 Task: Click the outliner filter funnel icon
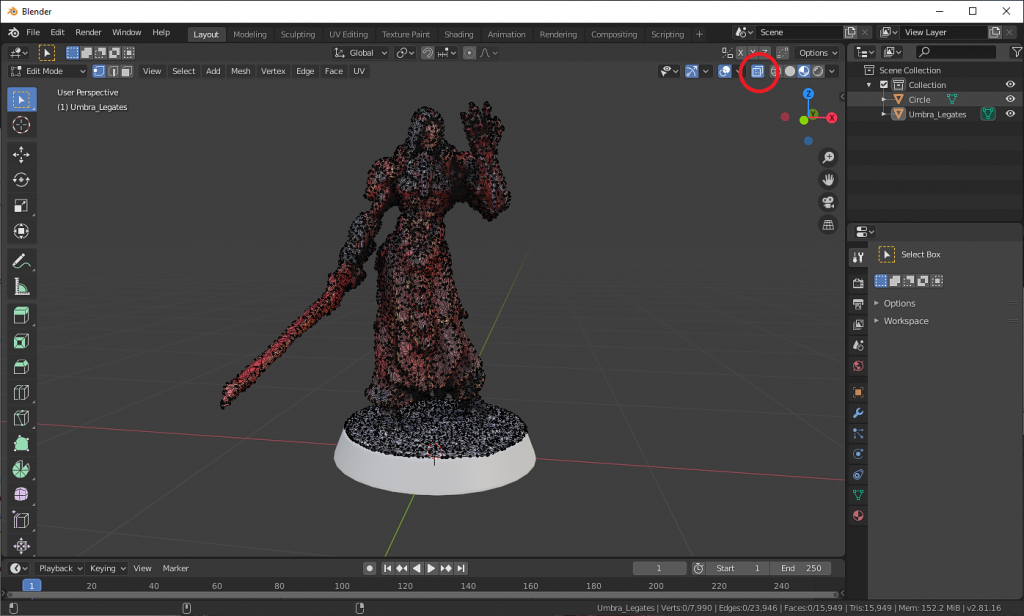pyautogui.click(x=1017, y=51)
